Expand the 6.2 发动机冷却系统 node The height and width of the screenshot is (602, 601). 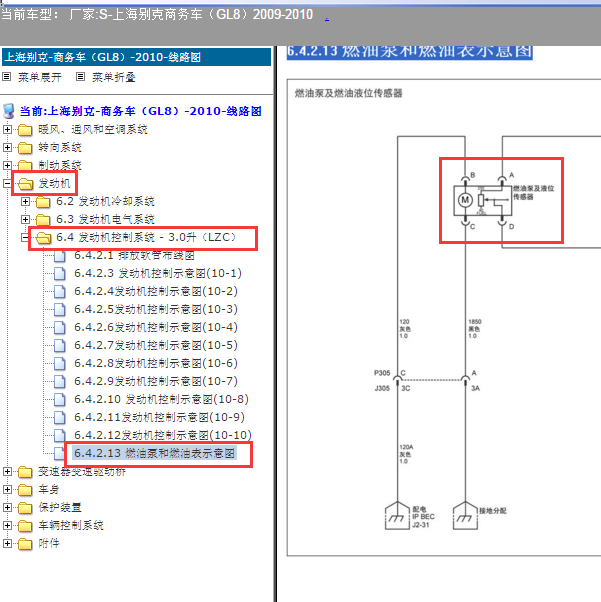pos(25,202)
